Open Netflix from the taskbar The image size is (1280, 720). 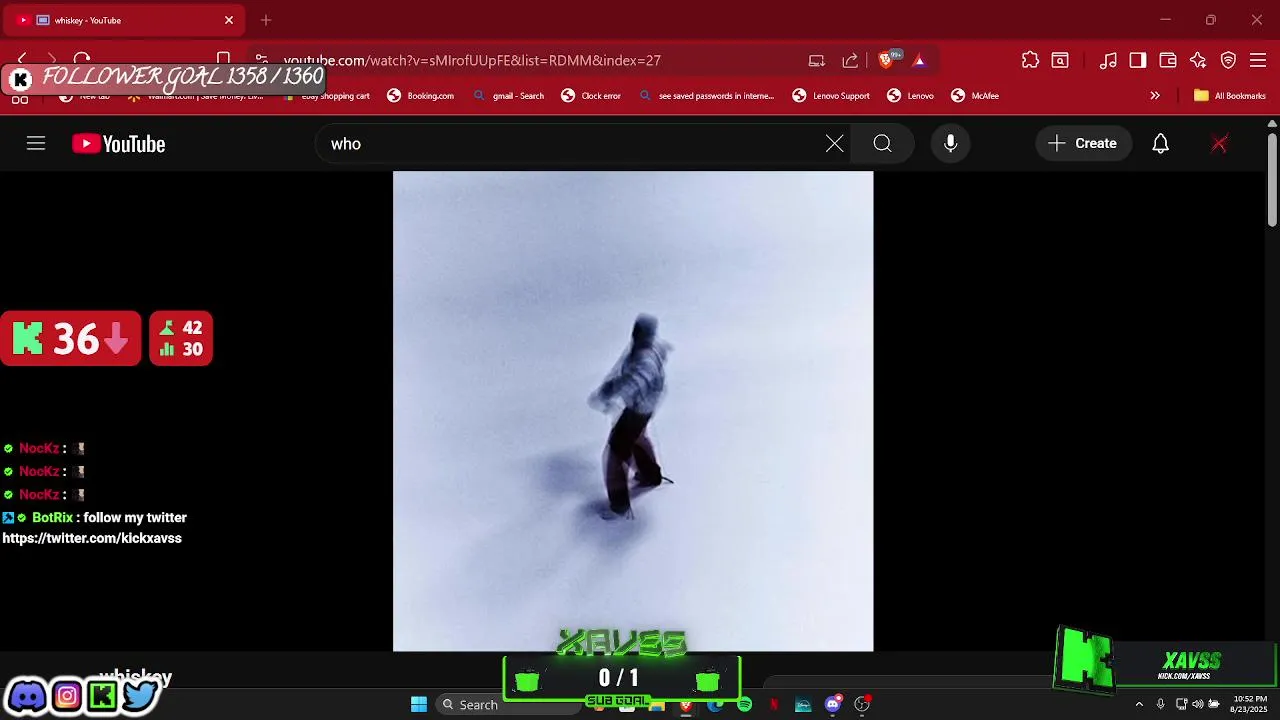tap(774, 705)
